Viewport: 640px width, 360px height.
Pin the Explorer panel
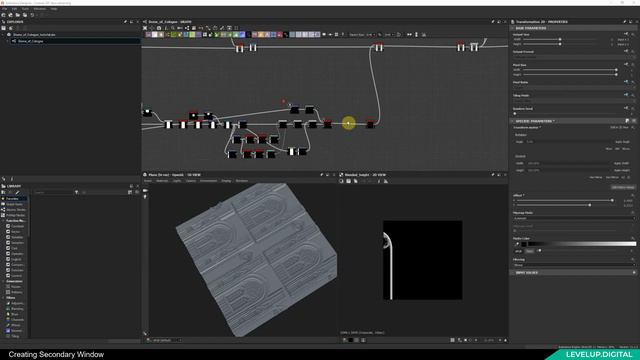point(125,22)
